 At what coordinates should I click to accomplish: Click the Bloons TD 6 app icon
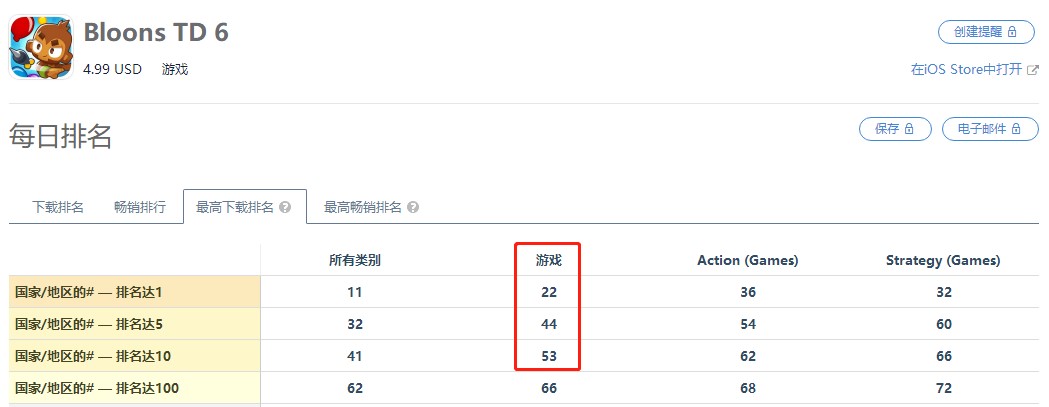41,48
